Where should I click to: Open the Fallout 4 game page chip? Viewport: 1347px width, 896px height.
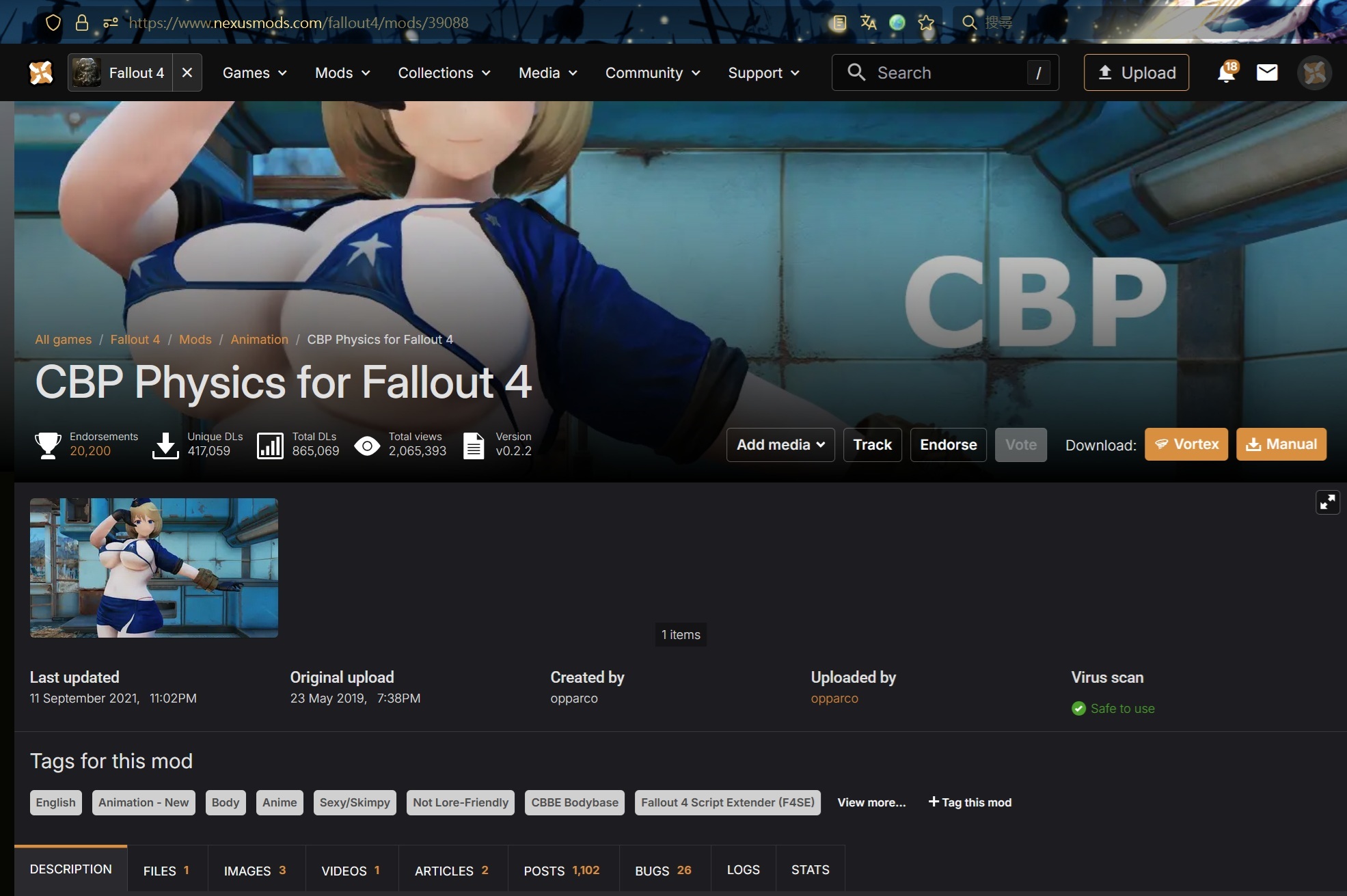(120, 72)
